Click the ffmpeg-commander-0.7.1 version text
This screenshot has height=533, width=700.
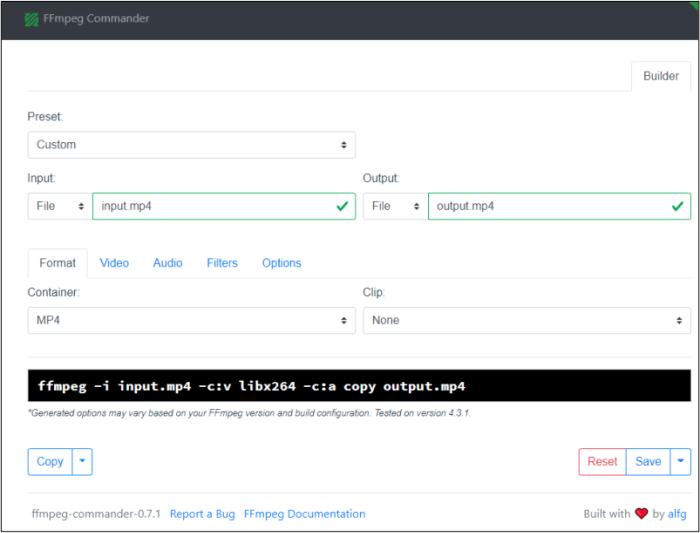pos(96,514)
